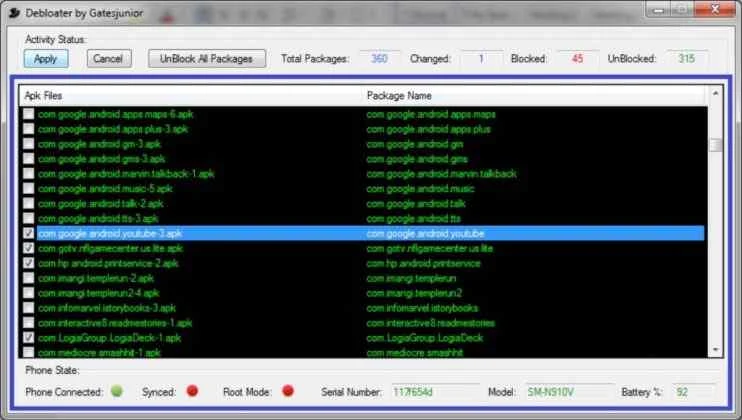The width and height of the screenshot is (742, 420).
Task: Select package com.gotv.nflgamecenter.us.lite
Action: pyautogui.click(x=430, y=248)
